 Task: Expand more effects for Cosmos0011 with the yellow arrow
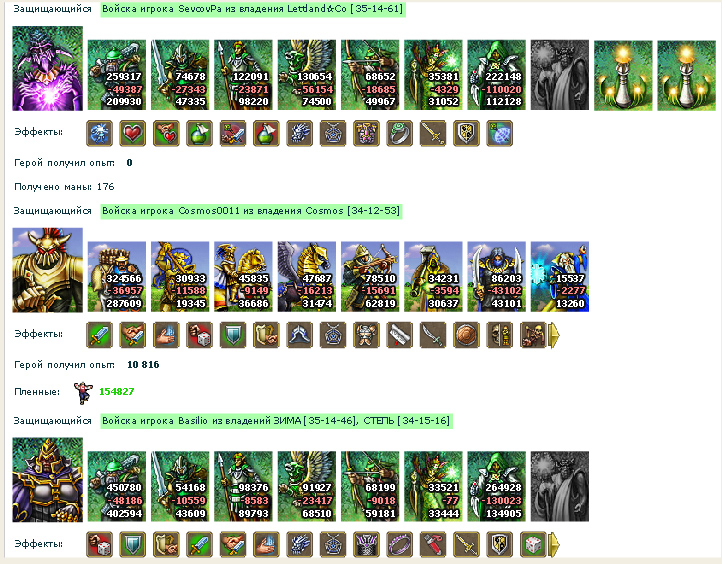pyautogui.click(x=554, y=335)
